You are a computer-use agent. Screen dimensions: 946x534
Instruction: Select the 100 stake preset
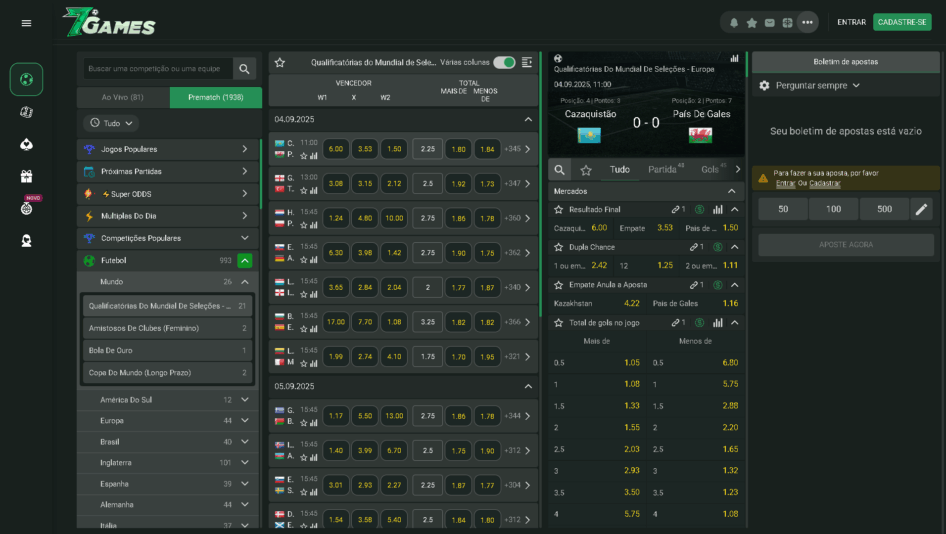(834, 209)
